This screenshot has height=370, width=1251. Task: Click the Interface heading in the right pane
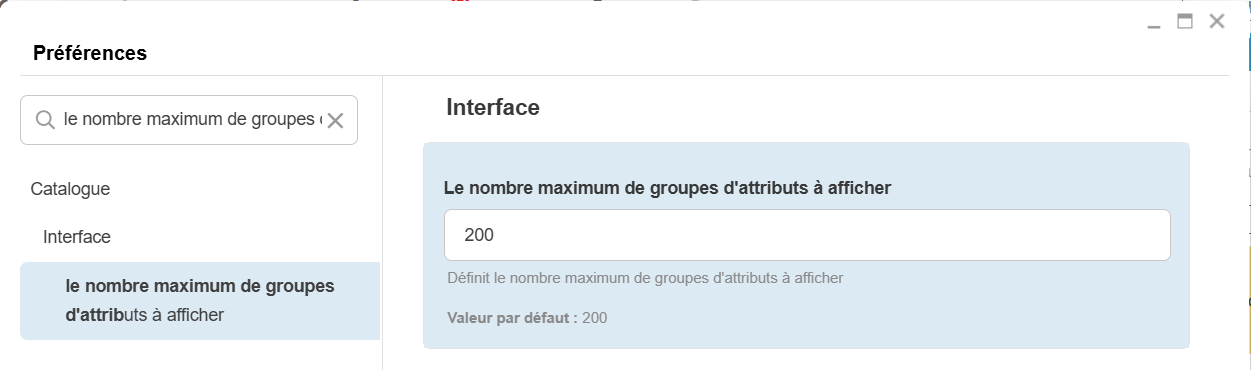(x=493, y=107)
